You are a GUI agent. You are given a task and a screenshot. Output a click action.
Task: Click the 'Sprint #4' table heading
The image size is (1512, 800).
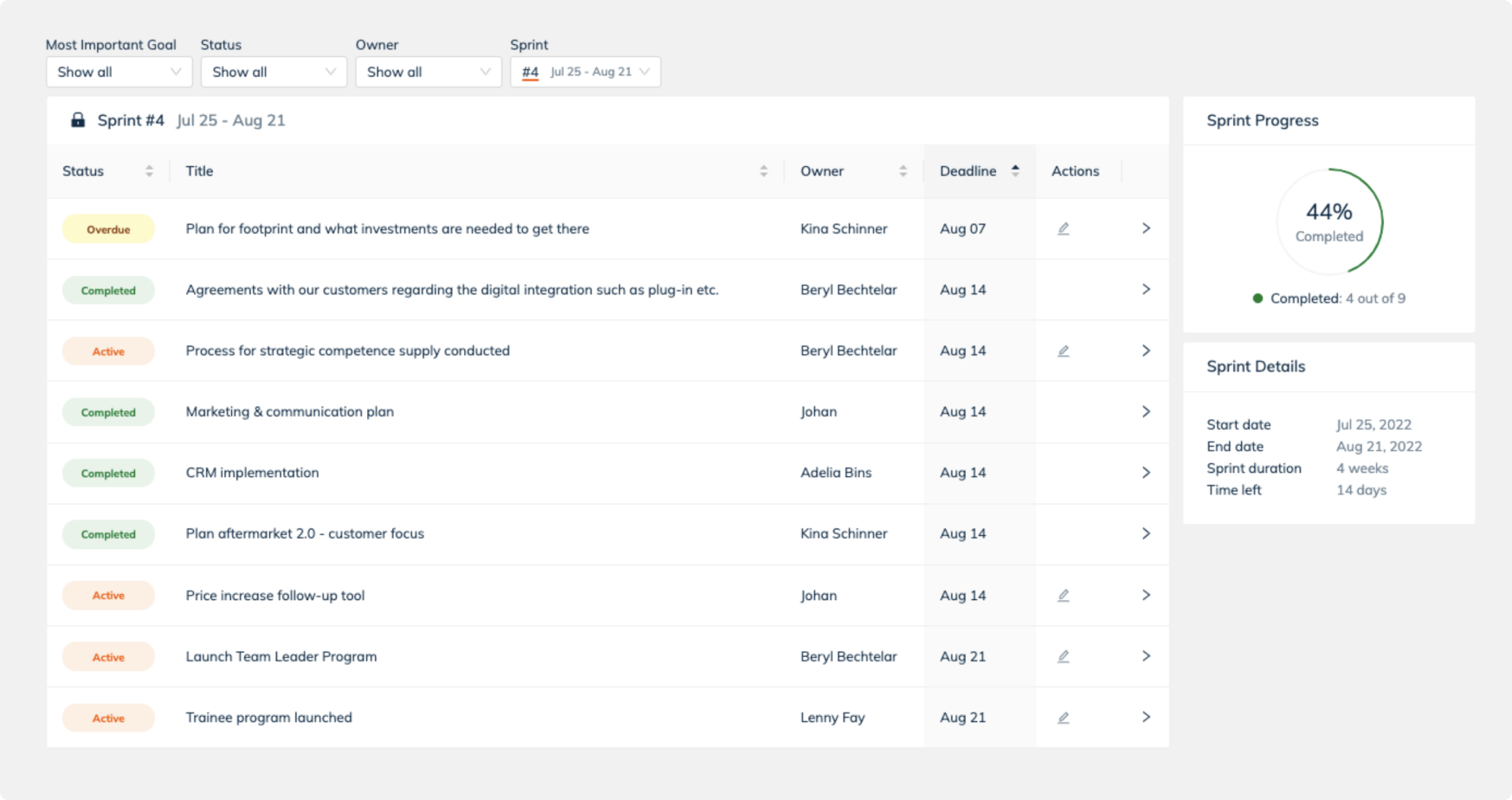[x=131, y=120]
